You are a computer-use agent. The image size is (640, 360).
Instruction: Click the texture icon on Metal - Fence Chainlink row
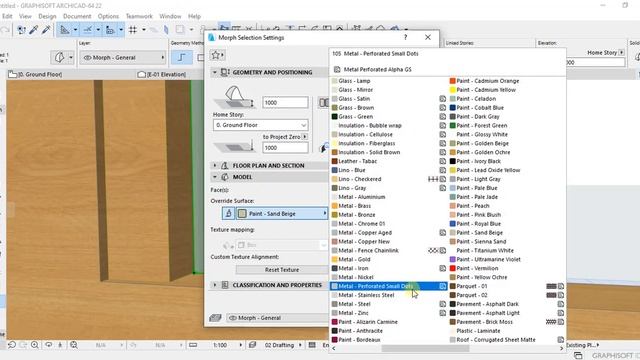pyautogui.click(x=442, y=251)
